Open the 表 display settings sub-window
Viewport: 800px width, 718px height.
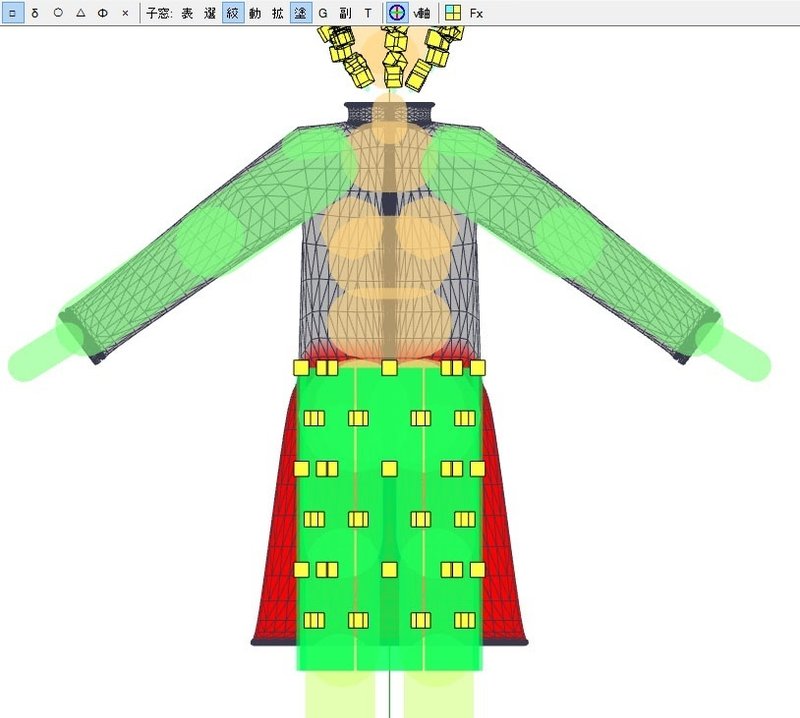(x=187, y=14)
